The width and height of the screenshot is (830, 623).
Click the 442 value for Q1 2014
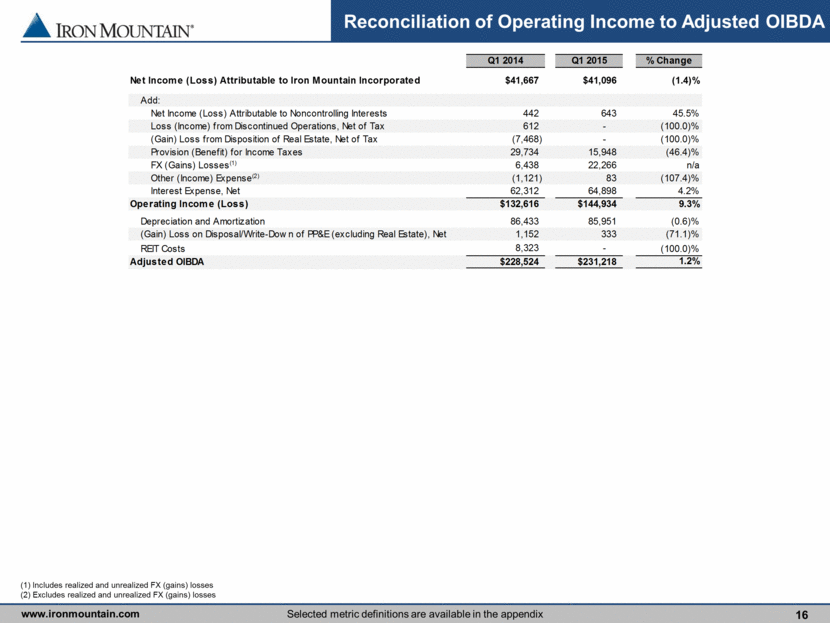530,113
